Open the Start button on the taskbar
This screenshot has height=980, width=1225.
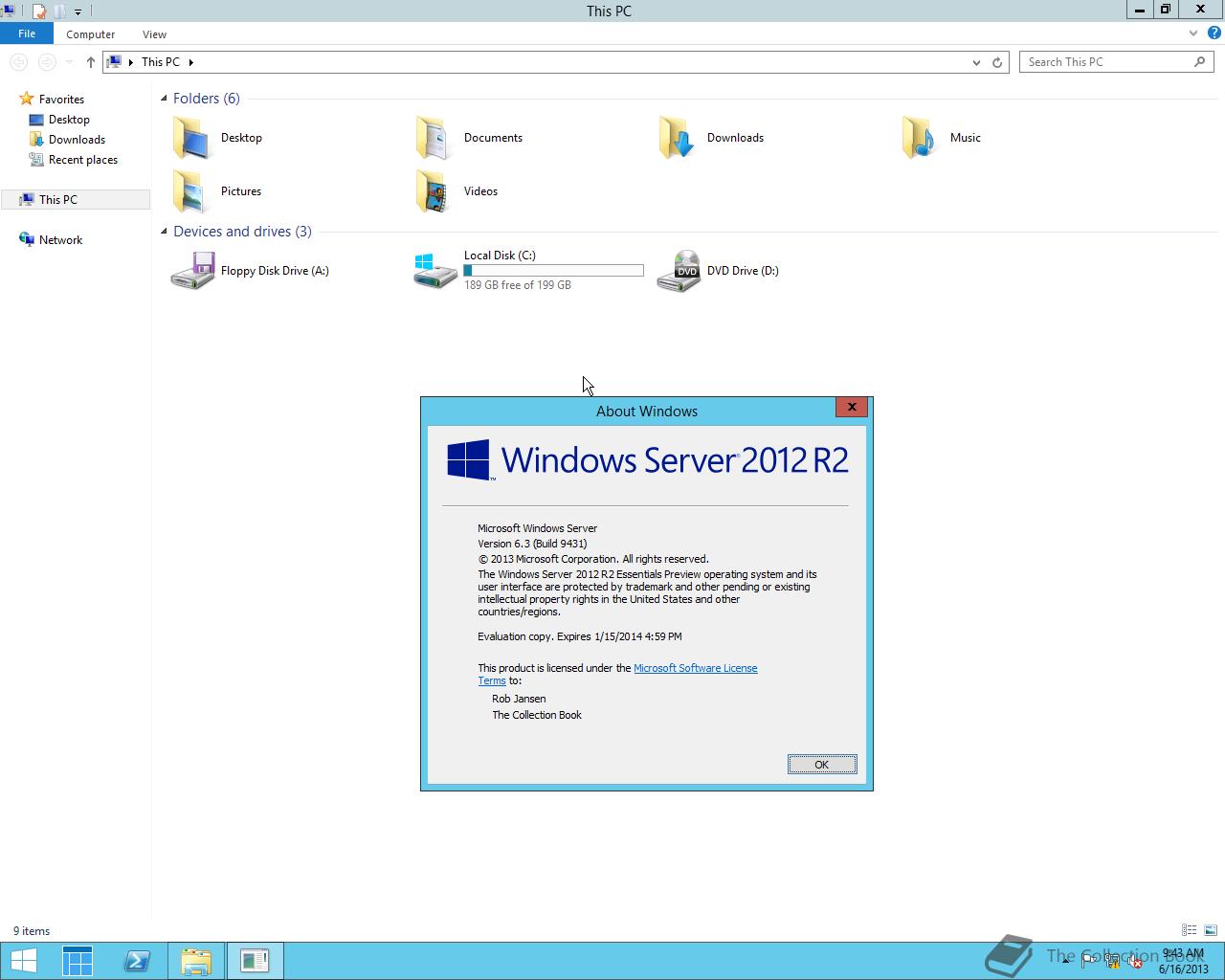pos(24,961)
